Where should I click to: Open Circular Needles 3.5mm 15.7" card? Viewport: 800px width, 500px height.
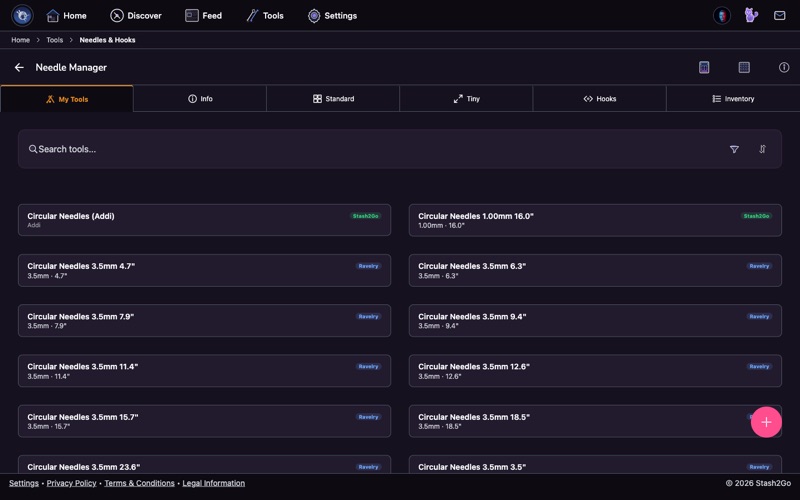click(x=205, y=421)
